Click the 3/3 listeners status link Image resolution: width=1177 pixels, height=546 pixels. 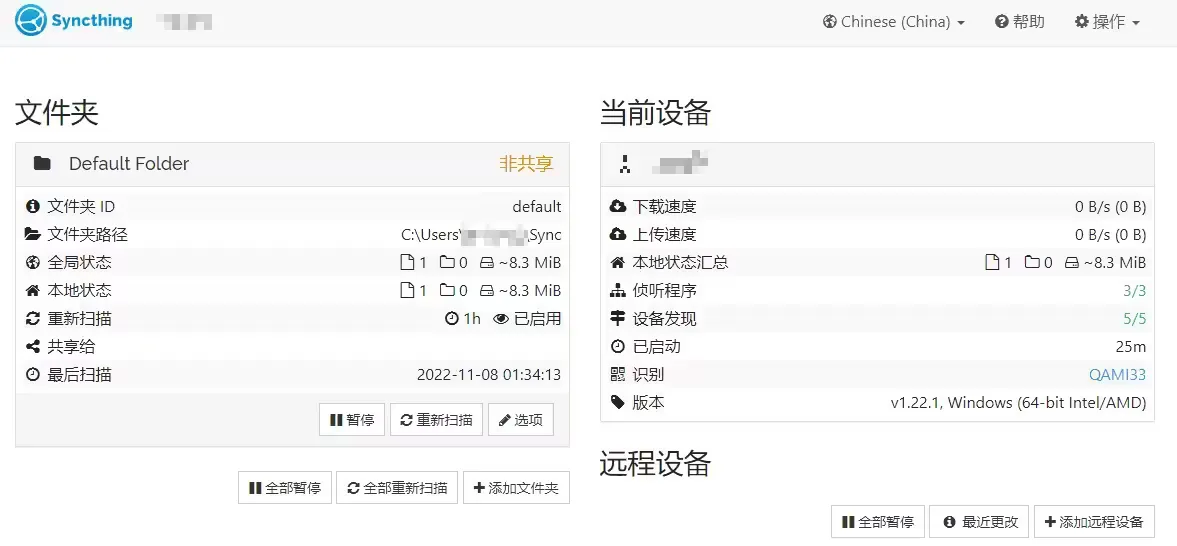click(1134, 291)
